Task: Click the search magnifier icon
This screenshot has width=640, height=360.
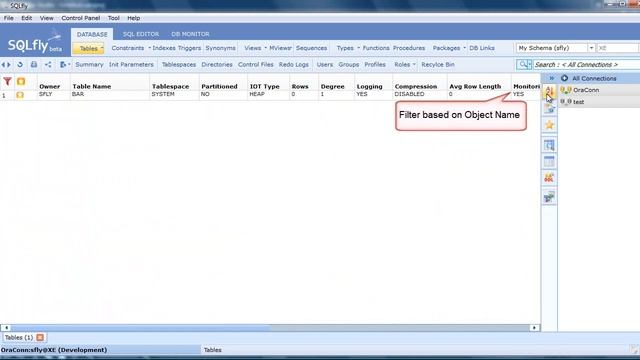Action: point(523,64)
